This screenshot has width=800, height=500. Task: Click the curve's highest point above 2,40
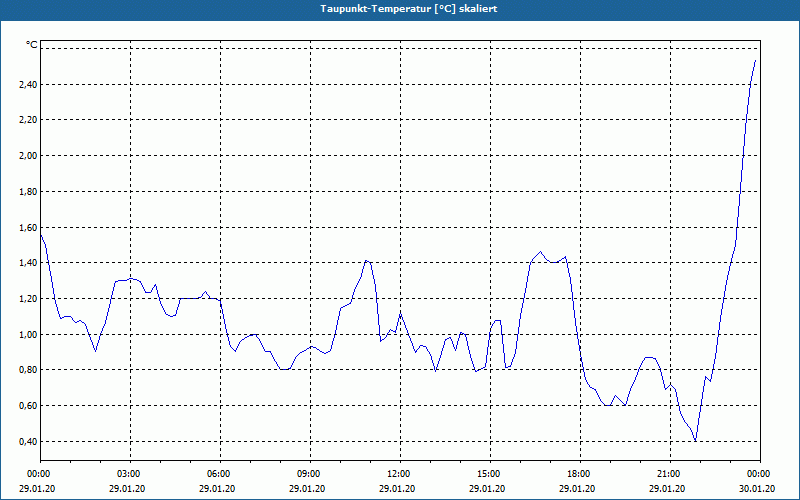pyautogui.click(x=755, y=60)
